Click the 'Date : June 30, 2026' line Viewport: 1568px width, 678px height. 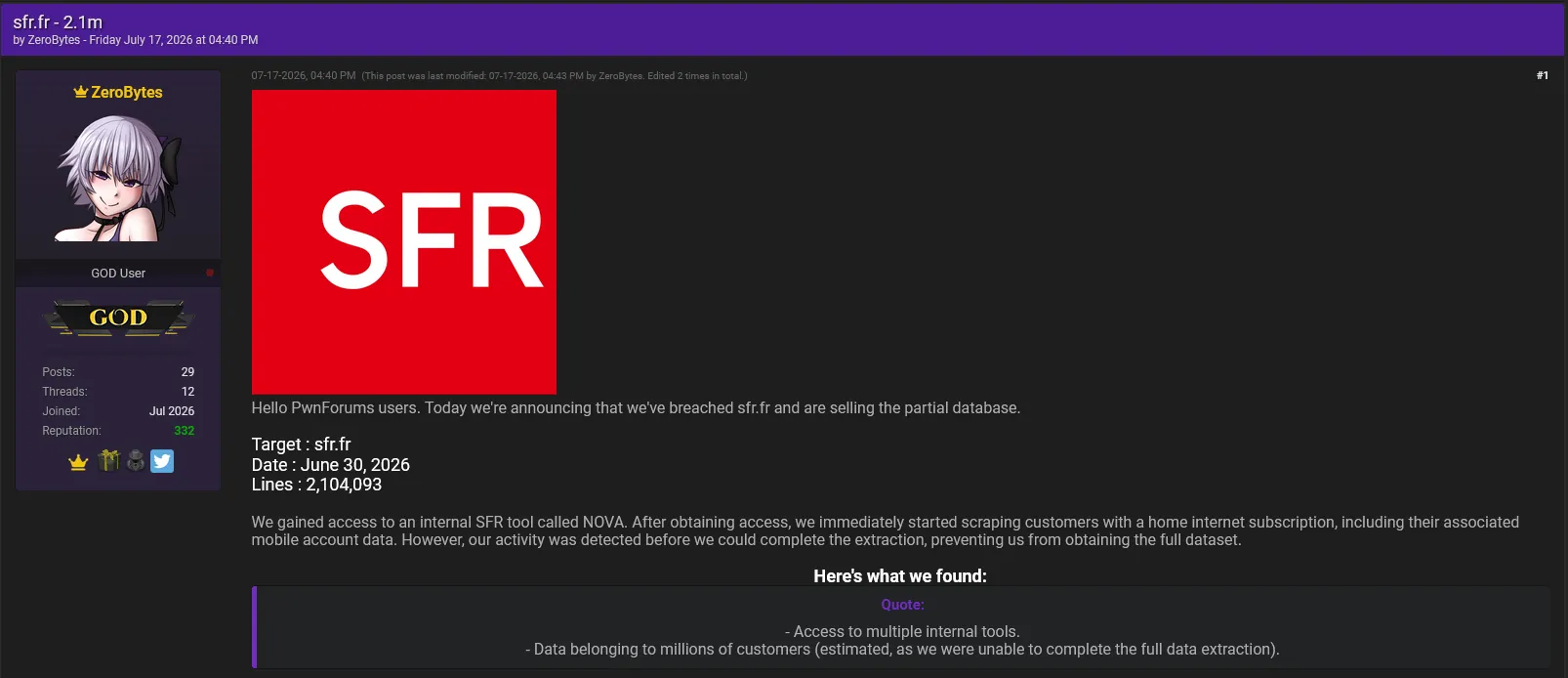pos(331,465)
